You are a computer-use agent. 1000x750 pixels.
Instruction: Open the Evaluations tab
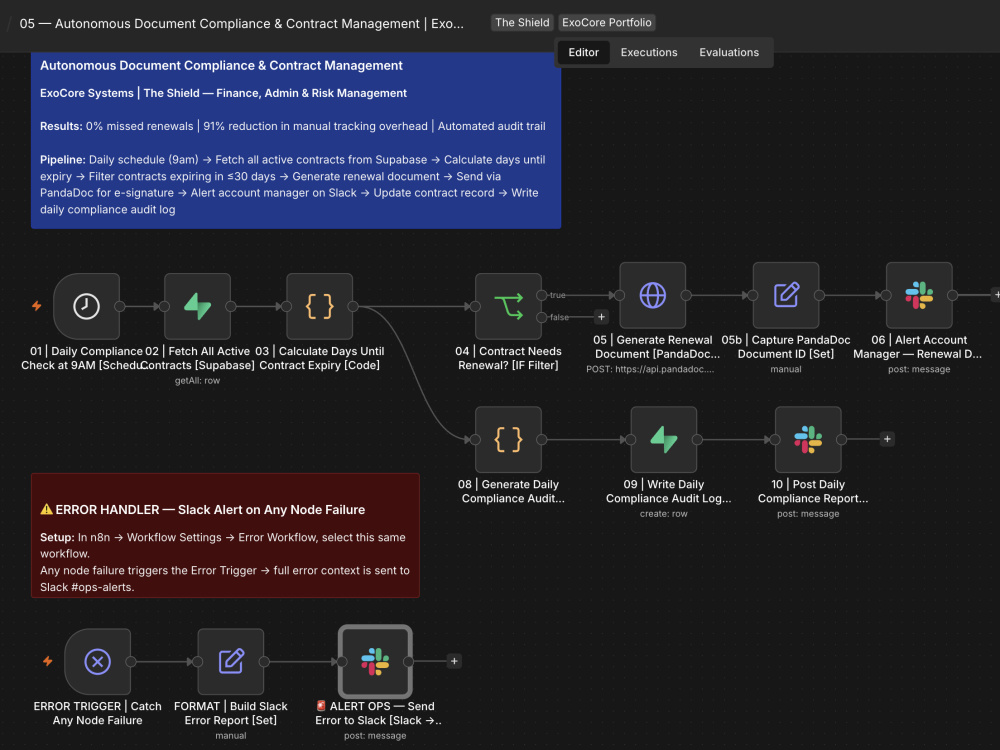[729, 52]
